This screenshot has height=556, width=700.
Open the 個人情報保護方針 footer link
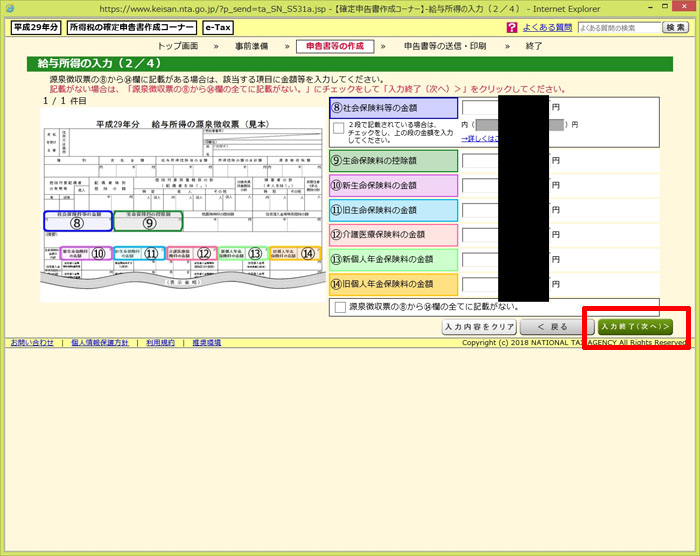coord(100,343)
